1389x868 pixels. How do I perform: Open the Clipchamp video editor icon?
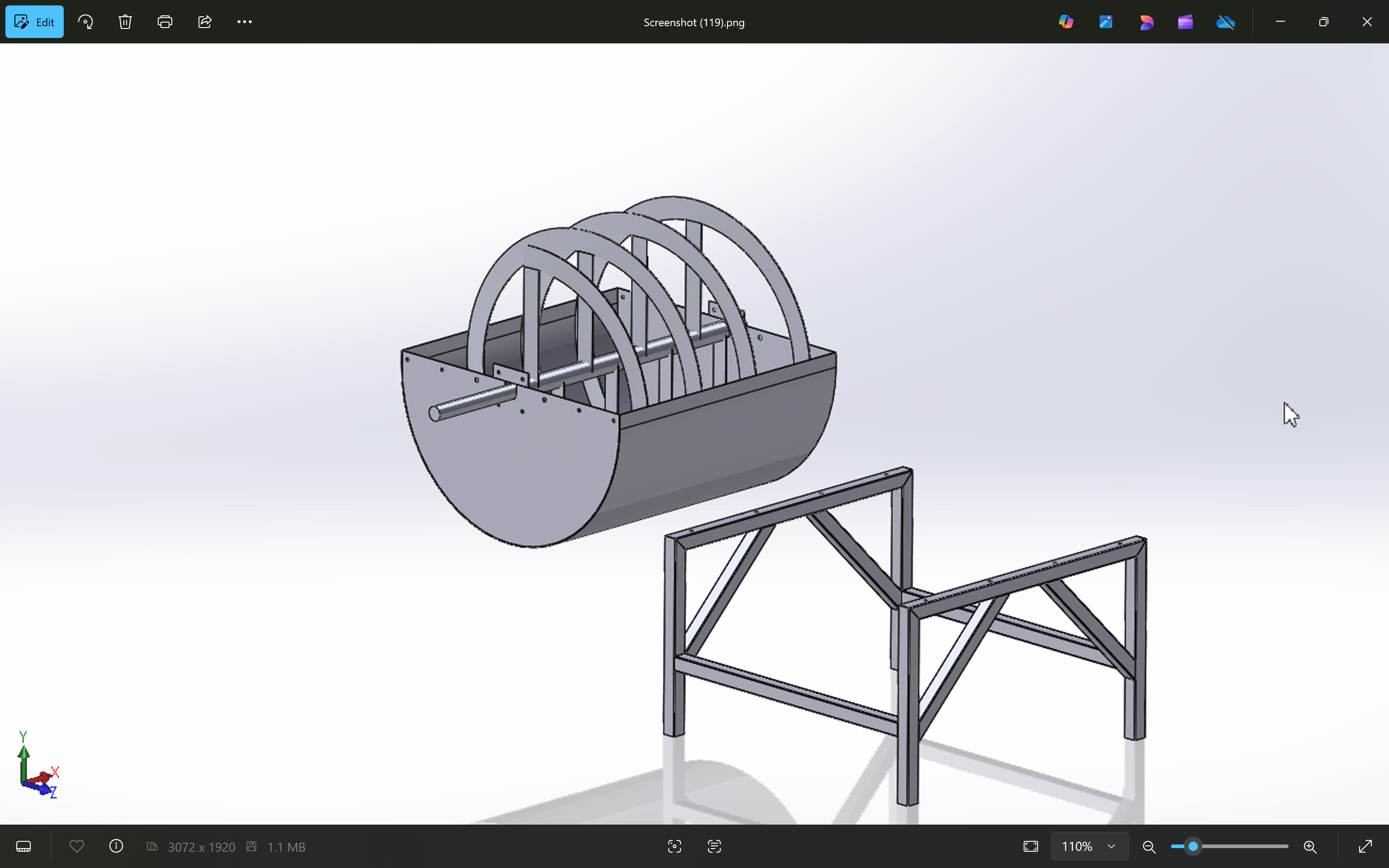[1185, 22]
